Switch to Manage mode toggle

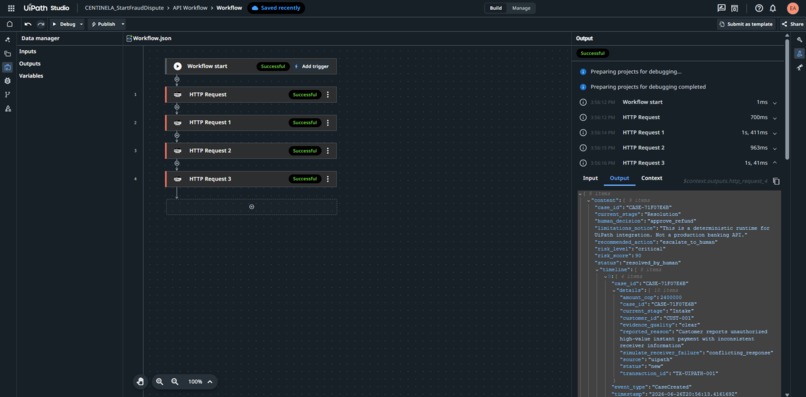[x=521, y=8]
